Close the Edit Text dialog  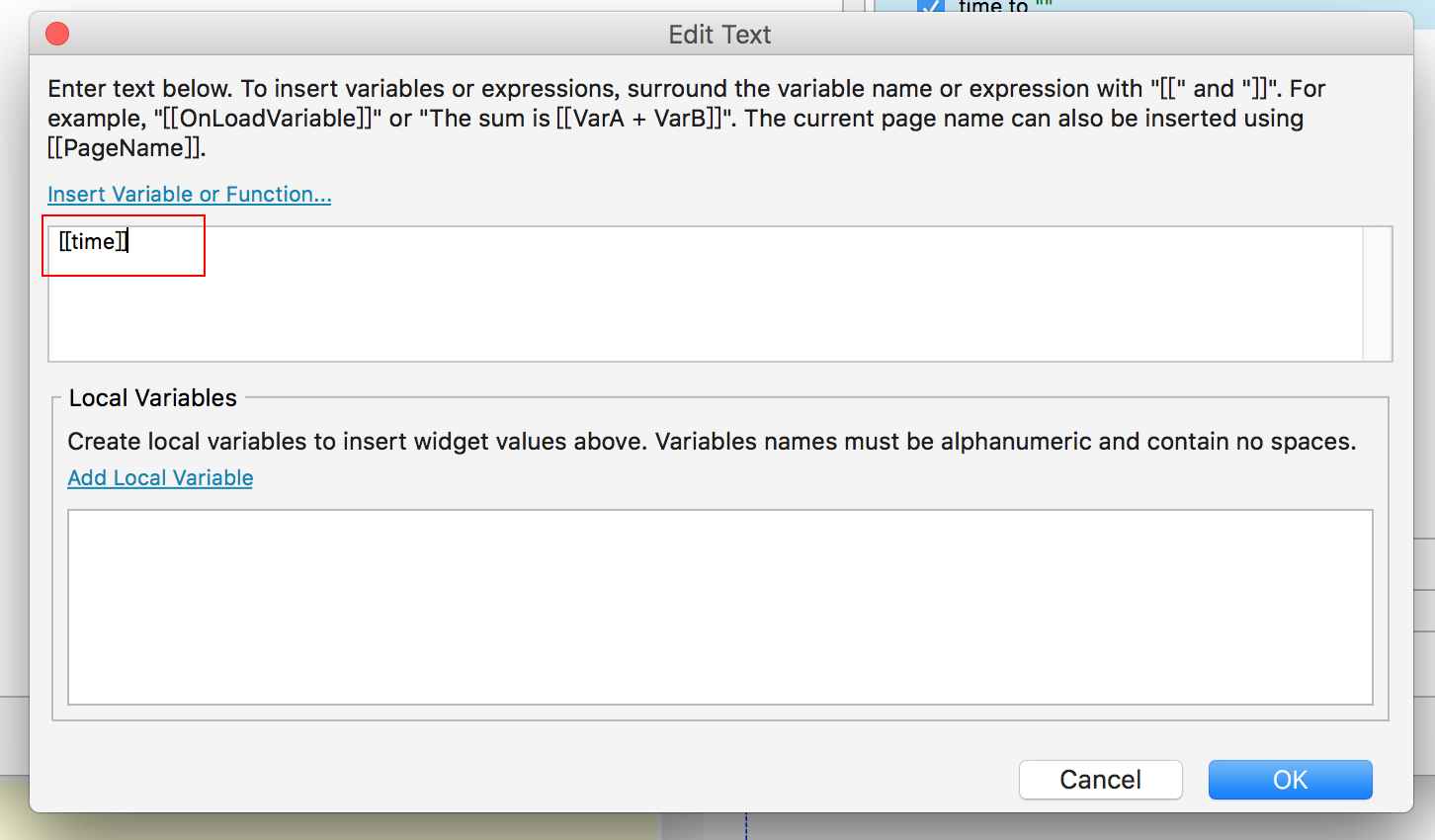click(x=57, y=35)
